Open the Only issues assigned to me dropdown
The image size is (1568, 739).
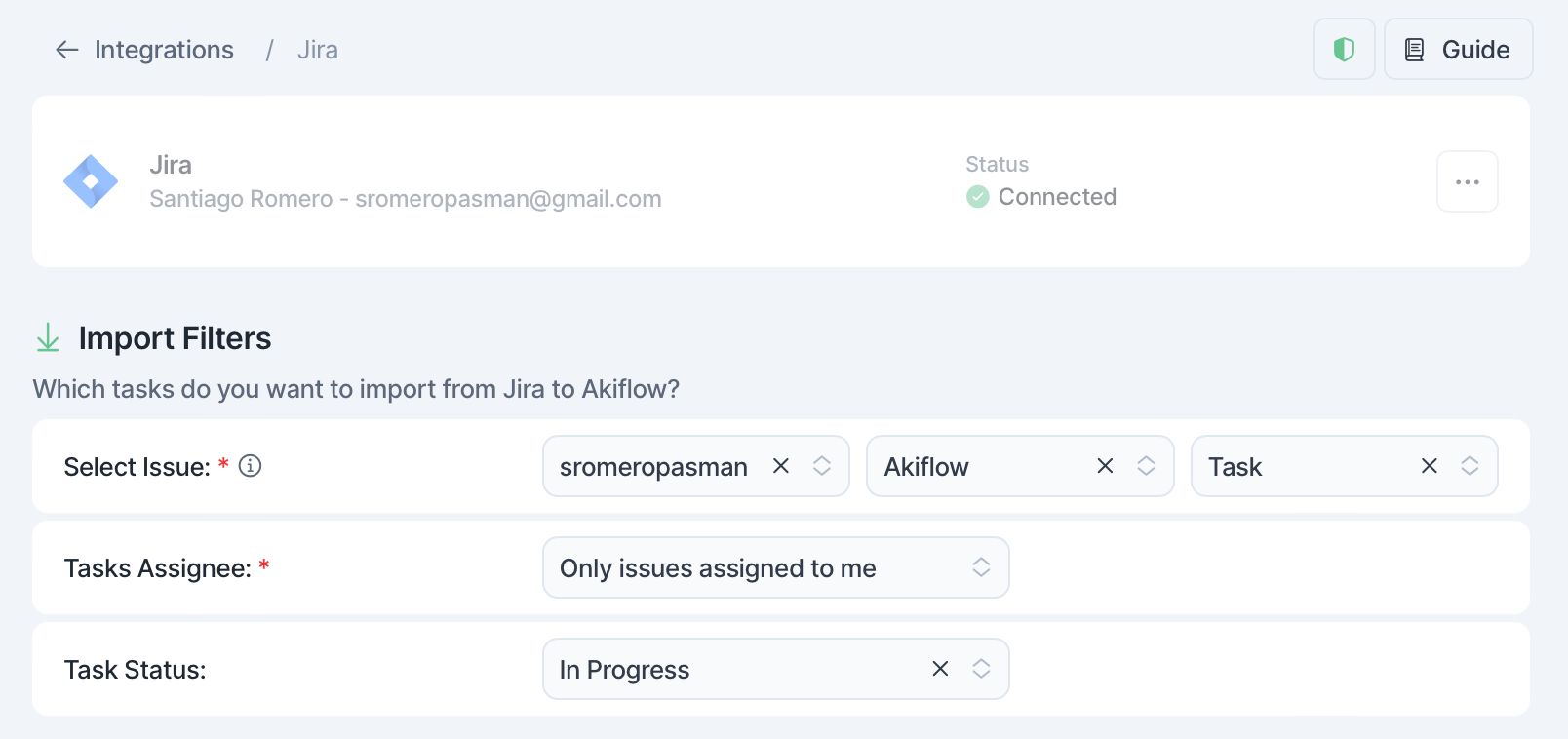pos(775,567)
